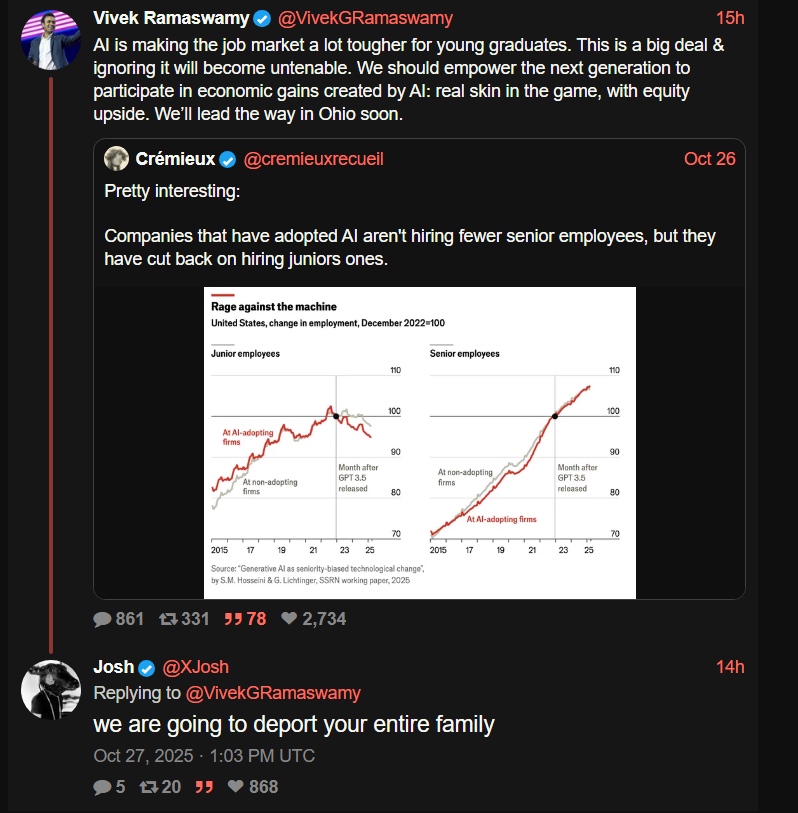The height and width of the screenshot is (813, 798).
Task: Click the retweet icon on Vivek's tweet
Action: point(169,619)
